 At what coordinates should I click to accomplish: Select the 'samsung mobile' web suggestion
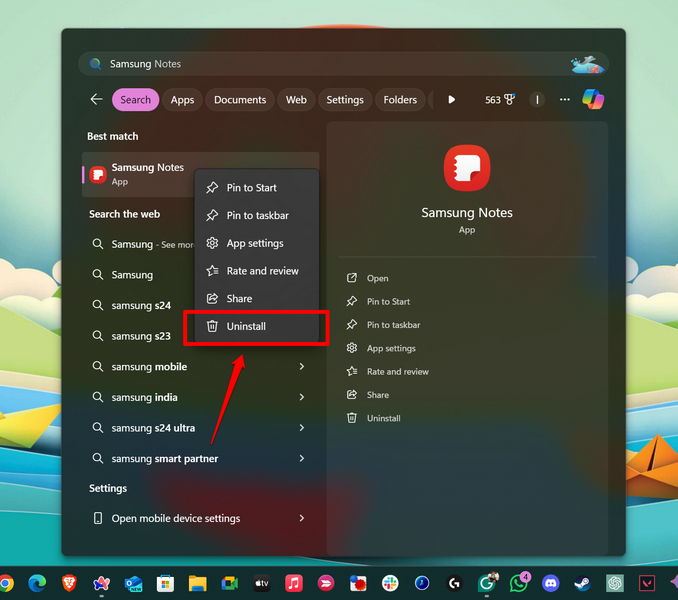[149, 367]
